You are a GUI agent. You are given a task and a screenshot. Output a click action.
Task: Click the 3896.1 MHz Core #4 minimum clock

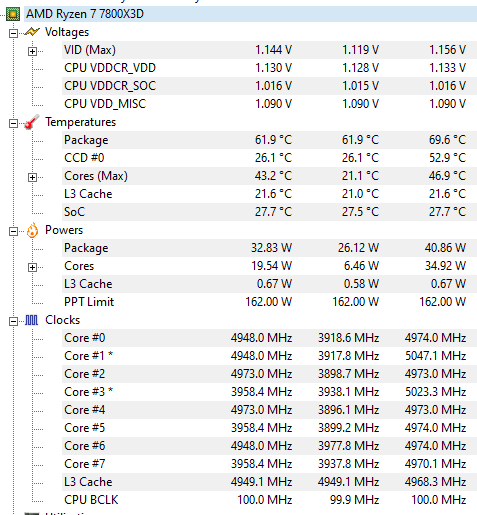(x=348, y=410)
